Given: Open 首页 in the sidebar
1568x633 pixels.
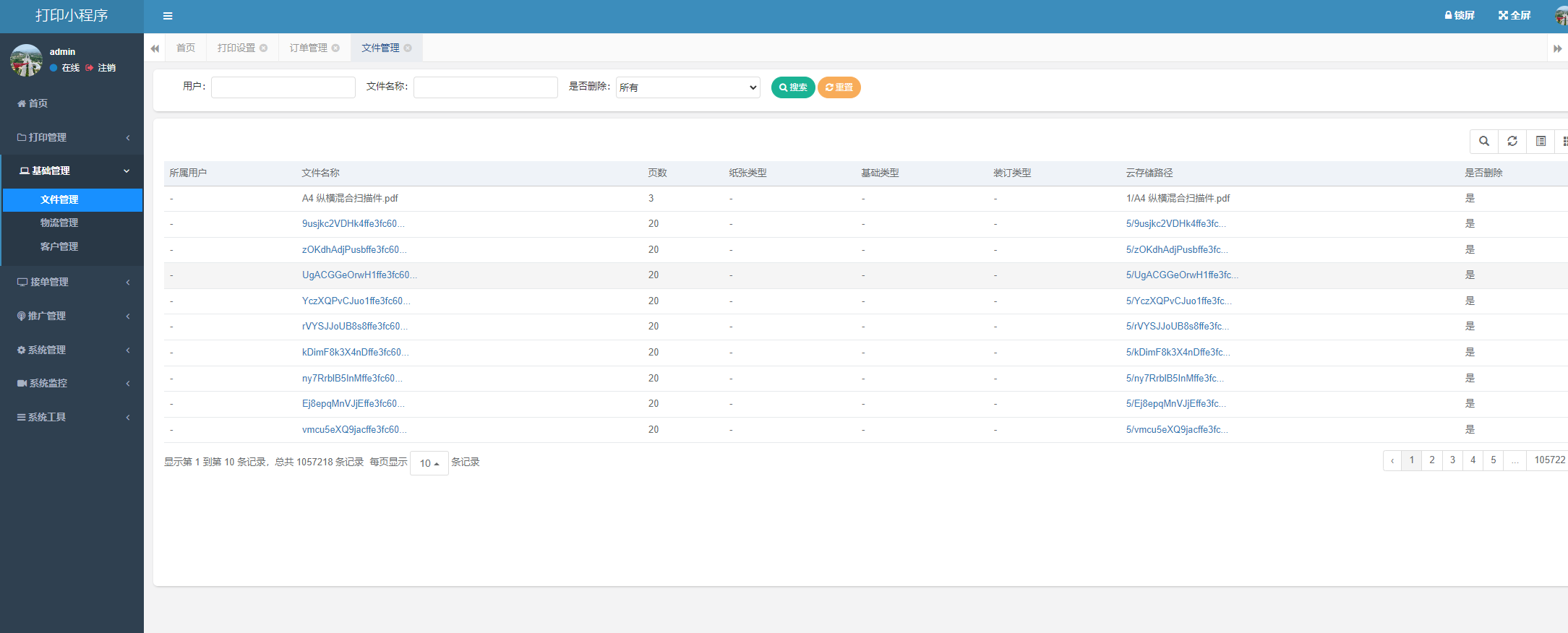Looking at the screenshot, I should click(x=72, y=103).
